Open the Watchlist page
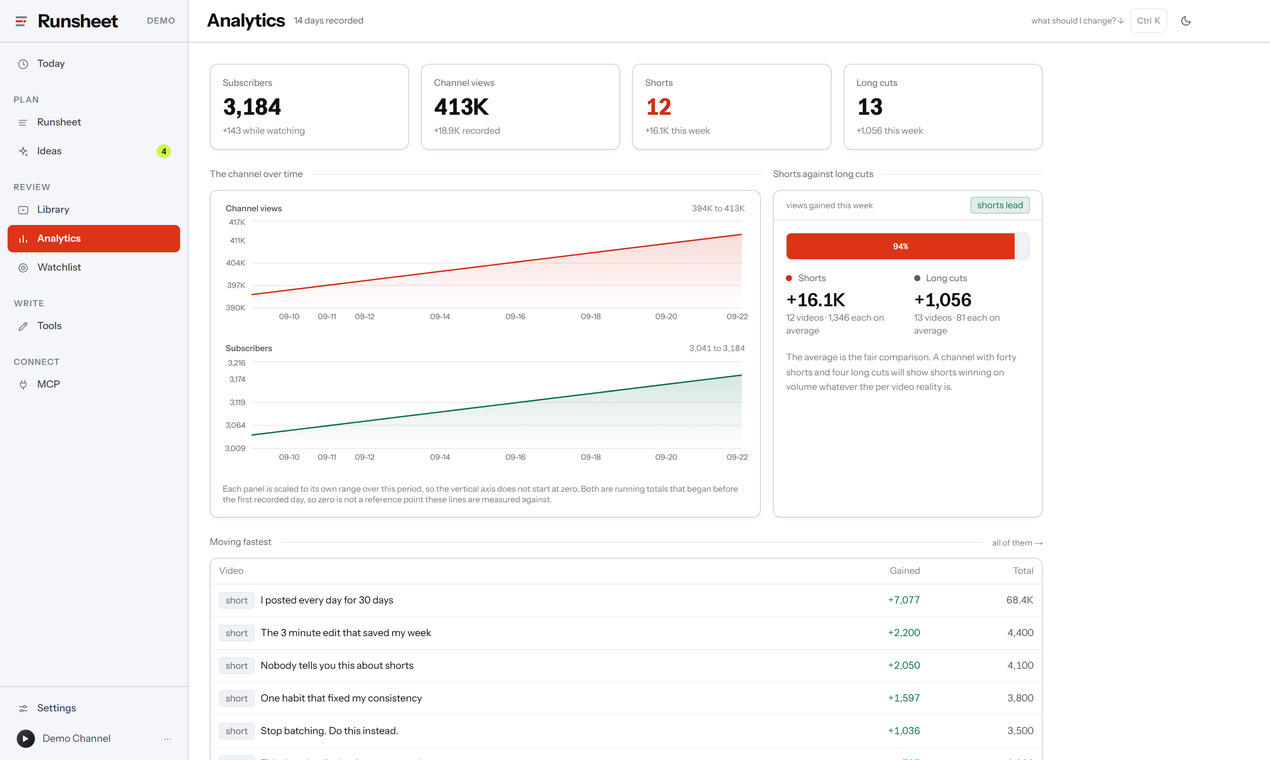The height and width of the screenshot is (760, 1270). point(94,268)
